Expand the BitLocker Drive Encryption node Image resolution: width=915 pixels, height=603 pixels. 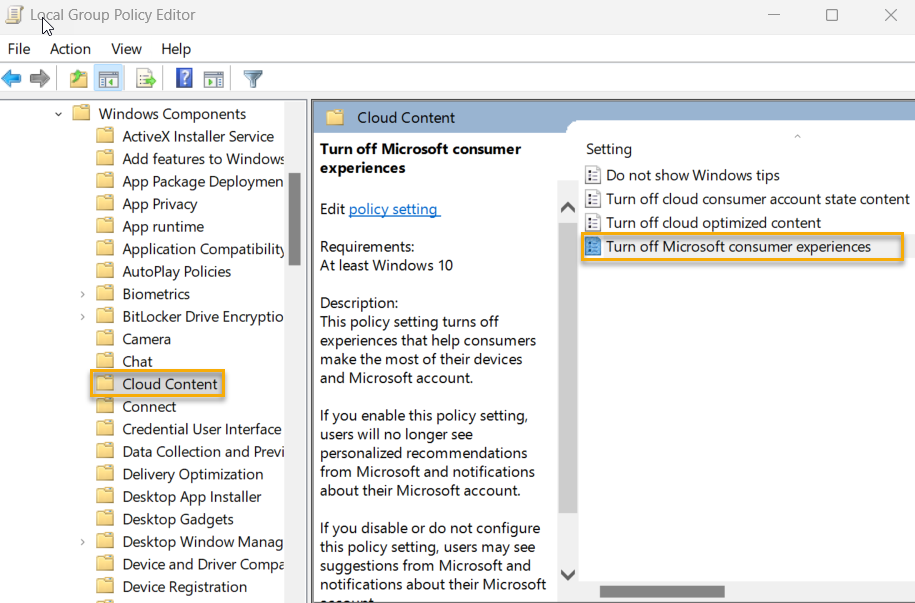coord(81,316)
